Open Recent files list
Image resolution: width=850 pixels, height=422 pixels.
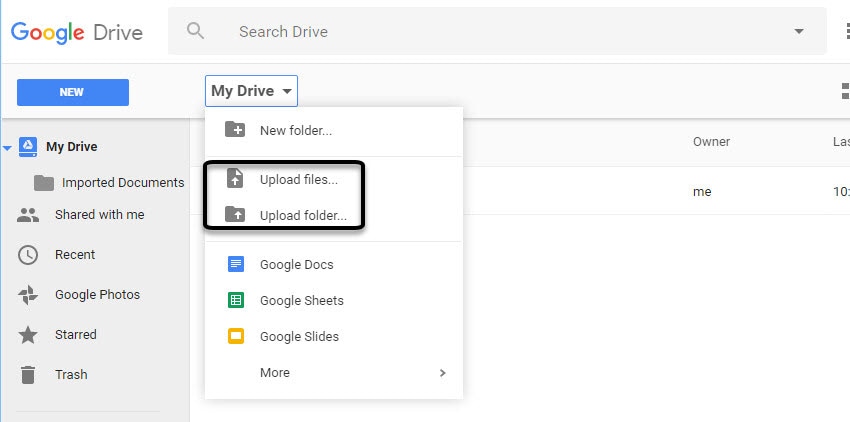pos(75,255)
